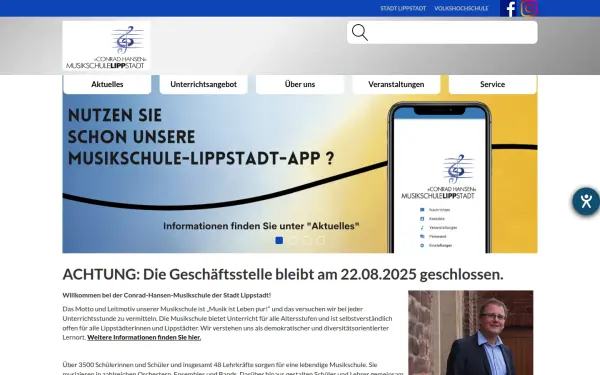Follow 'Weitere Informationen finden Sie hier' link
Viewport: 600px width, 375px height.
click(144, 337)
